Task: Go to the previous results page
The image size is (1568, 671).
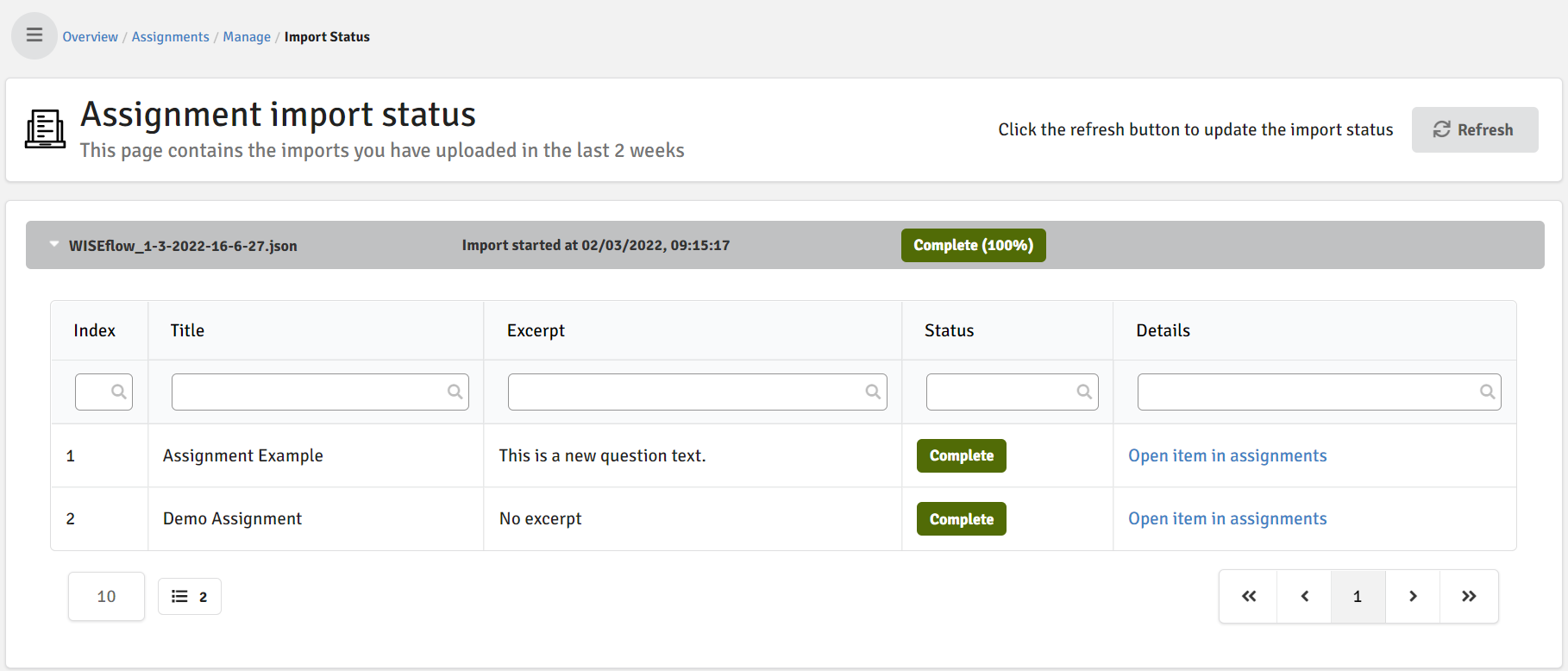Action: (x=1304, y=596)
